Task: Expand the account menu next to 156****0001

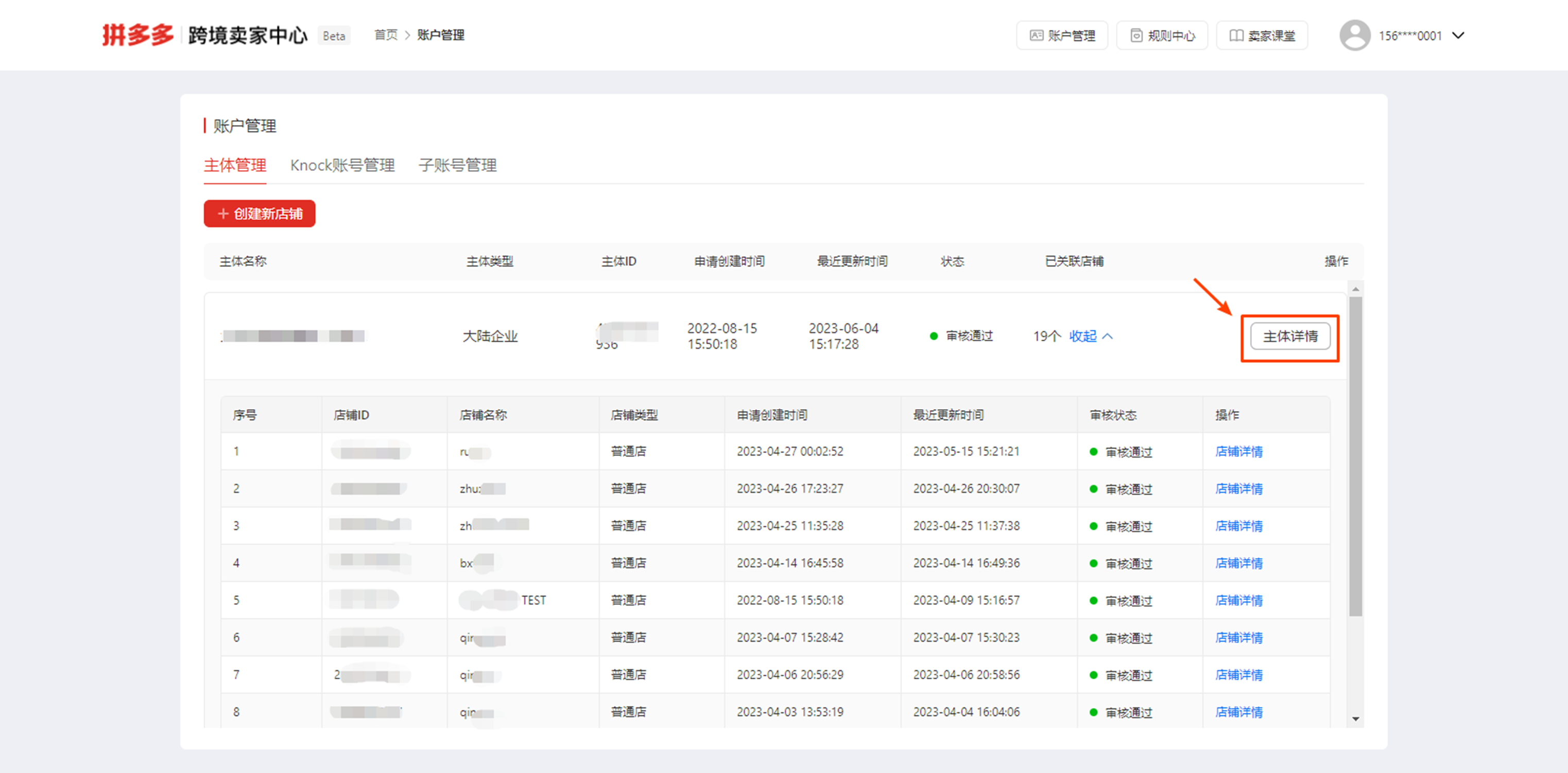Action: 1459,36
